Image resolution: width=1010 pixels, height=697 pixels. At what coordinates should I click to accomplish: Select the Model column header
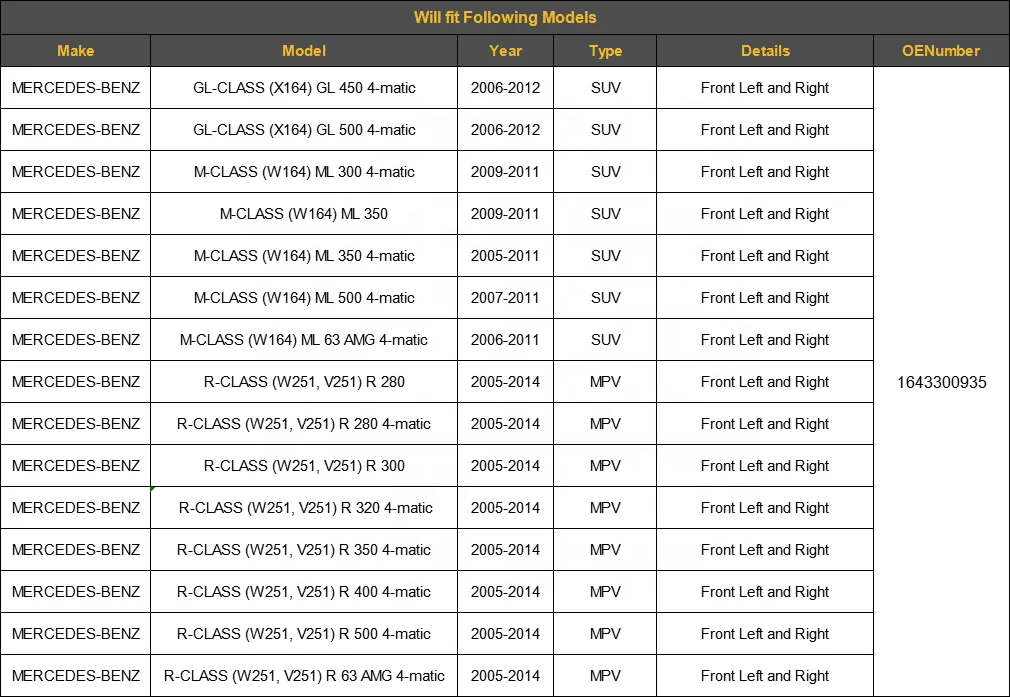(x=304, y=51)
